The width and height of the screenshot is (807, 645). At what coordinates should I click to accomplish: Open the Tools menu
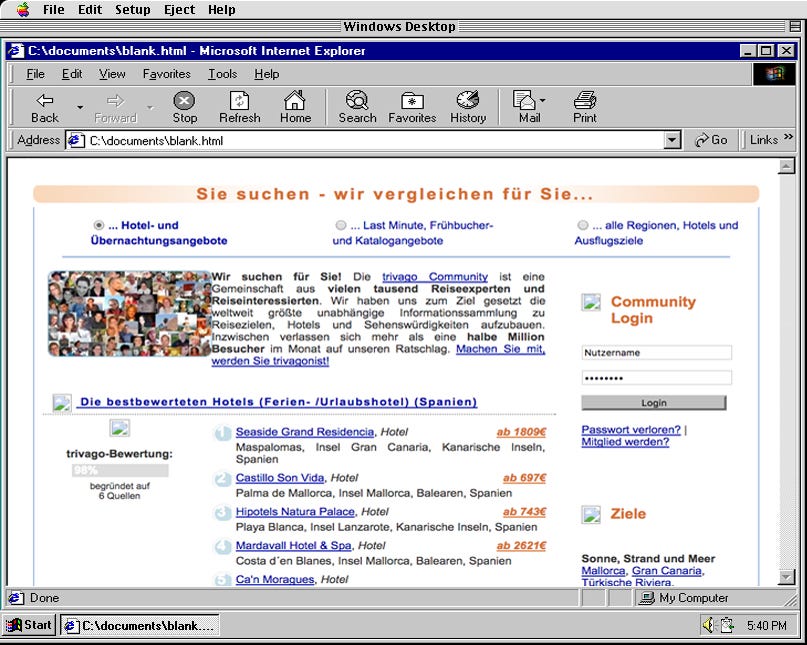coord(222,74)
